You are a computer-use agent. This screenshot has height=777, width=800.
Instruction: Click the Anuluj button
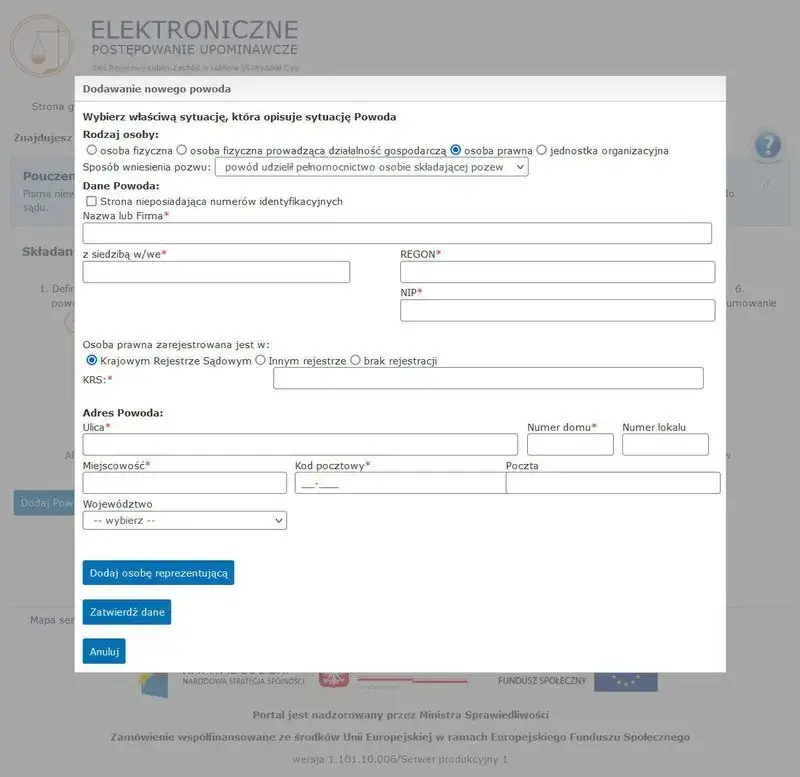[x=106, y=650]
